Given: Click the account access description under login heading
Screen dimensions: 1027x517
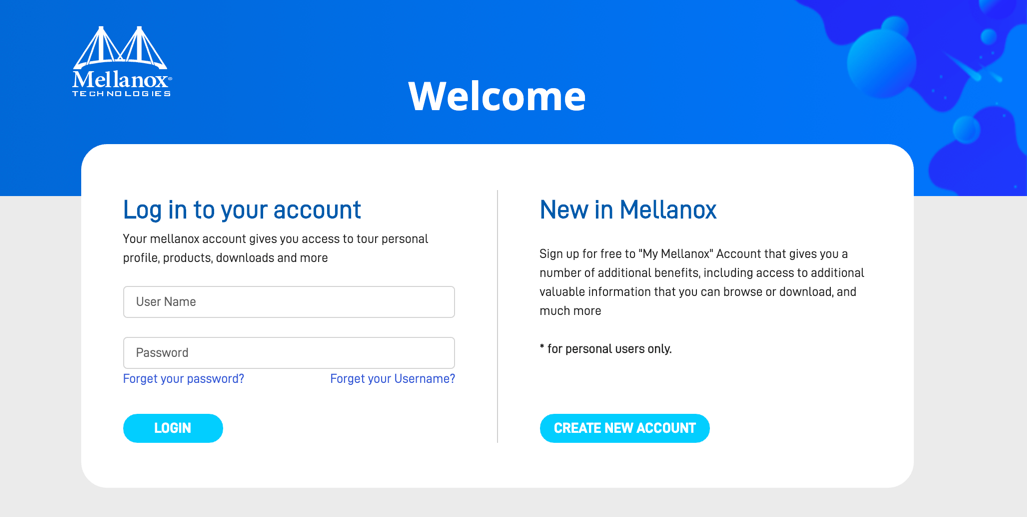Looking at the screenshot, I should pos(275,248).
